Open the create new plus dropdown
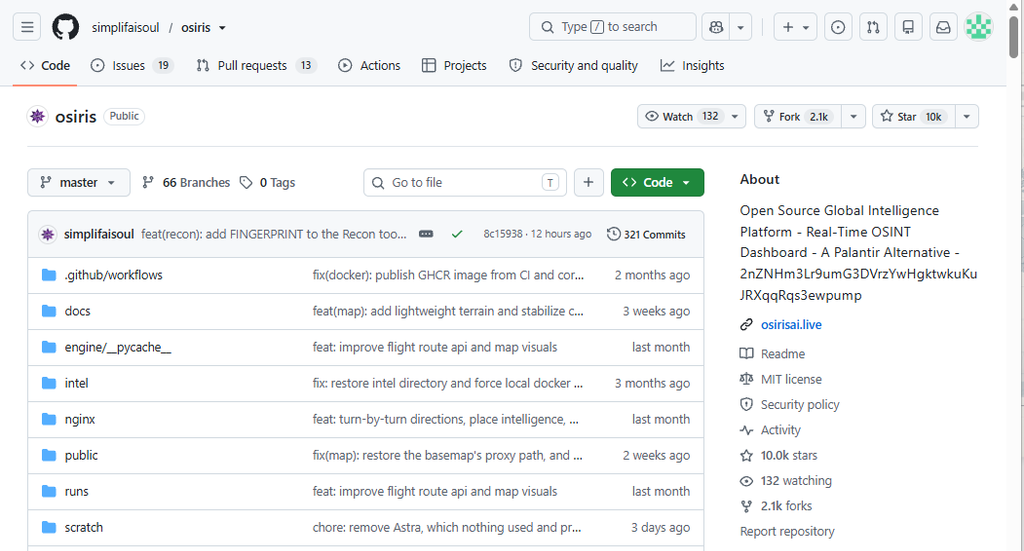The height and width of the screenshot is (551, 1024). [795, 27]
